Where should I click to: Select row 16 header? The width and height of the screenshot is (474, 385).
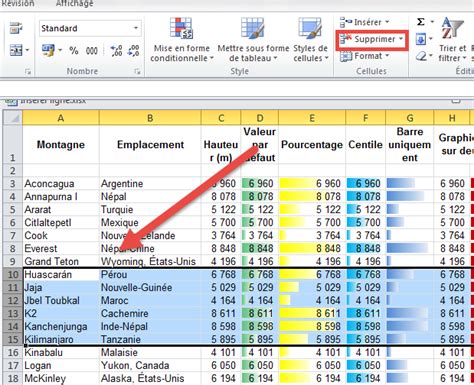point(13,353)
